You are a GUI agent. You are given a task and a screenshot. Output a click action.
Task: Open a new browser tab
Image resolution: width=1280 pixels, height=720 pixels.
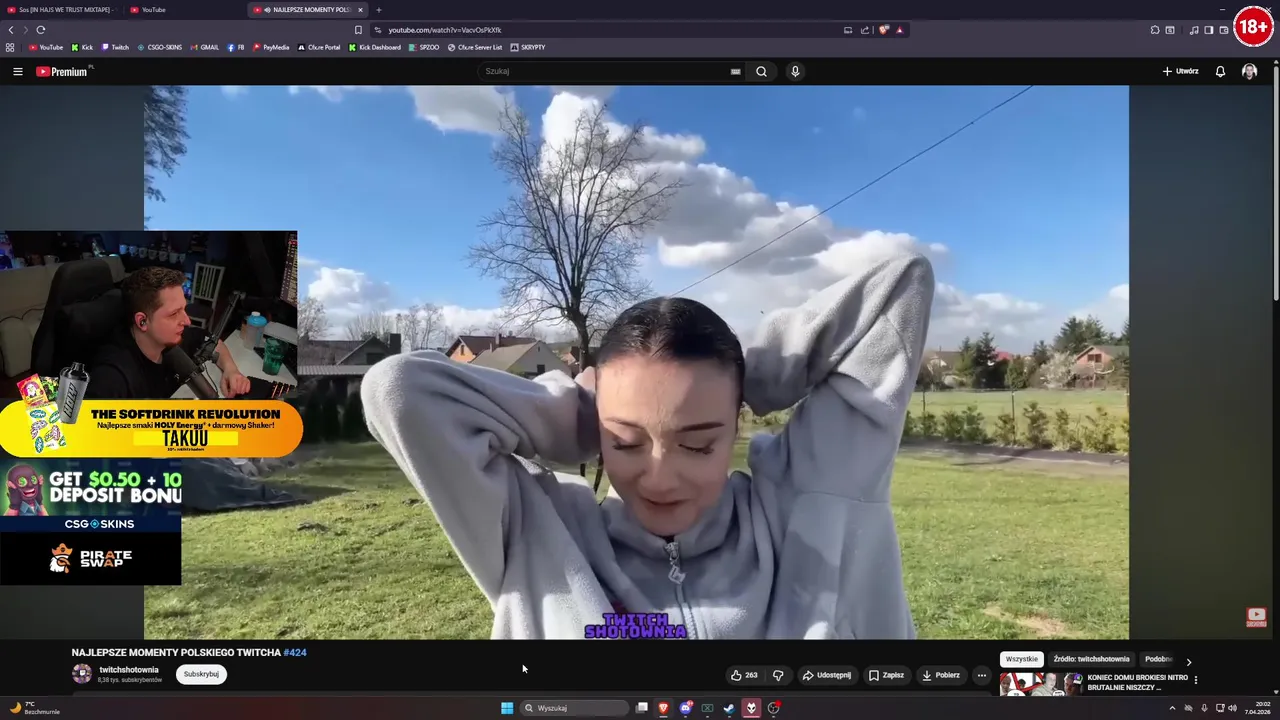pos(378,10)
